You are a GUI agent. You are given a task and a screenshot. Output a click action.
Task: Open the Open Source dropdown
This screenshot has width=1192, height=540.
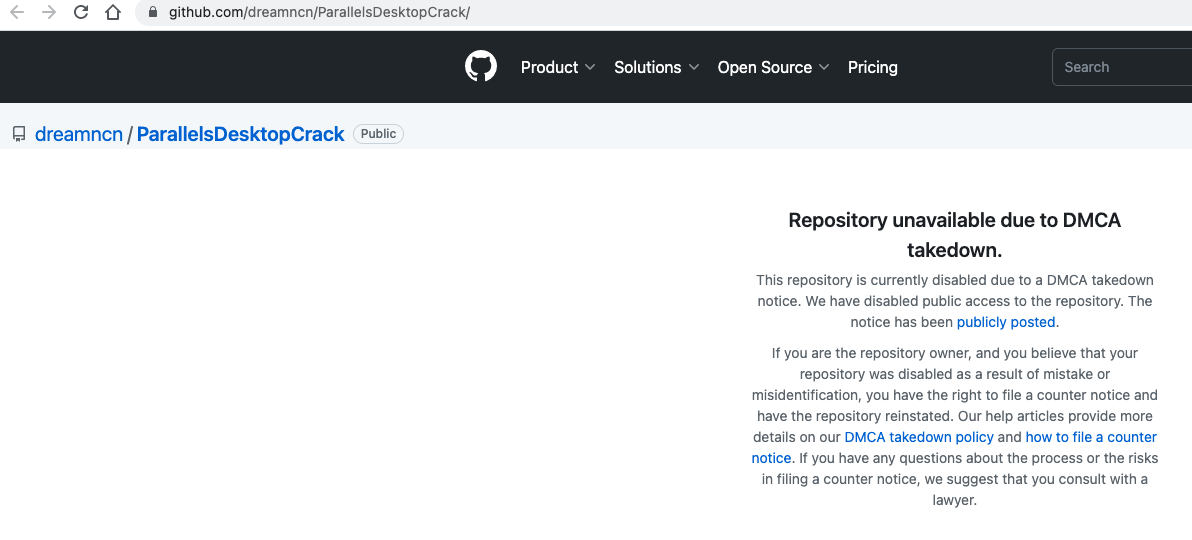tap(773, 67)
